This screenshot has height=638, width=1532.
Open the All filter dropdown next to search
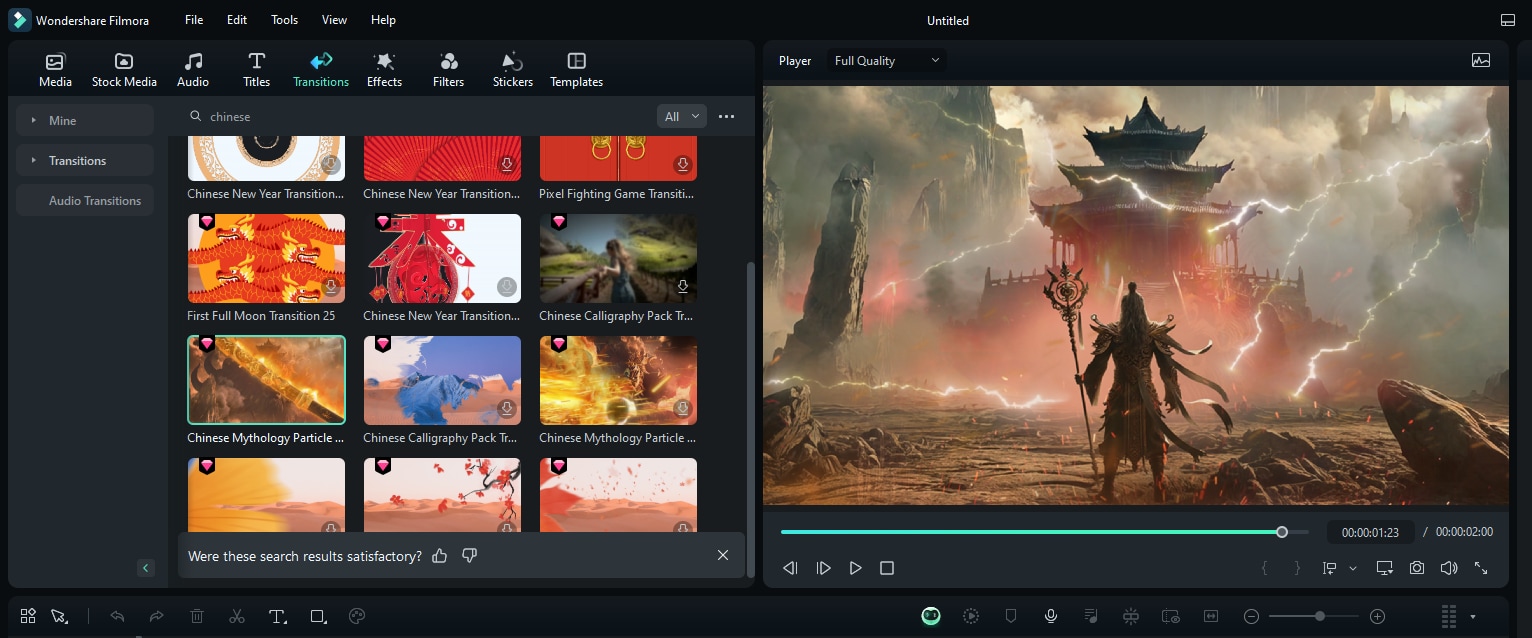tap(681, 116)
